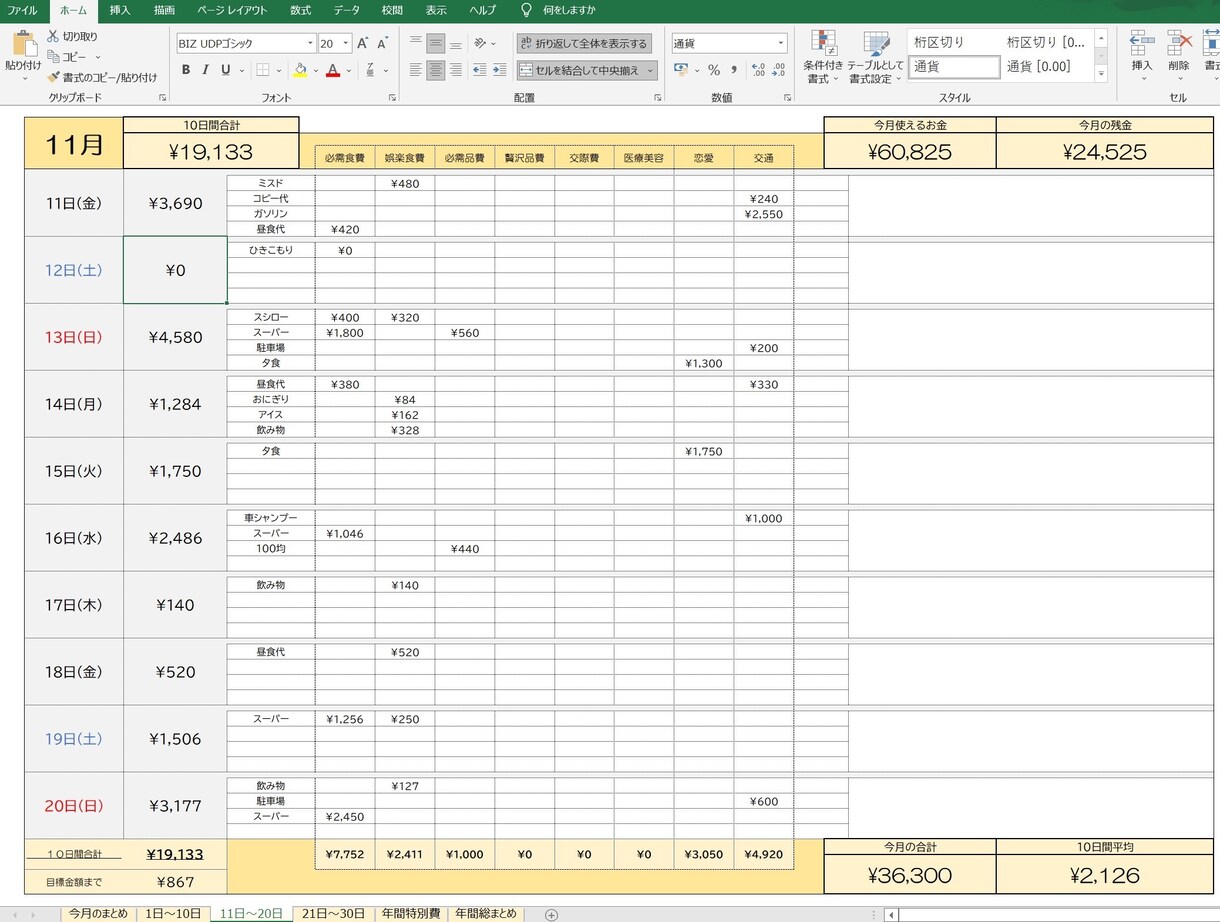1220x922 pixels.
Task: Toggle underline formatting
Action: (226, 70)
